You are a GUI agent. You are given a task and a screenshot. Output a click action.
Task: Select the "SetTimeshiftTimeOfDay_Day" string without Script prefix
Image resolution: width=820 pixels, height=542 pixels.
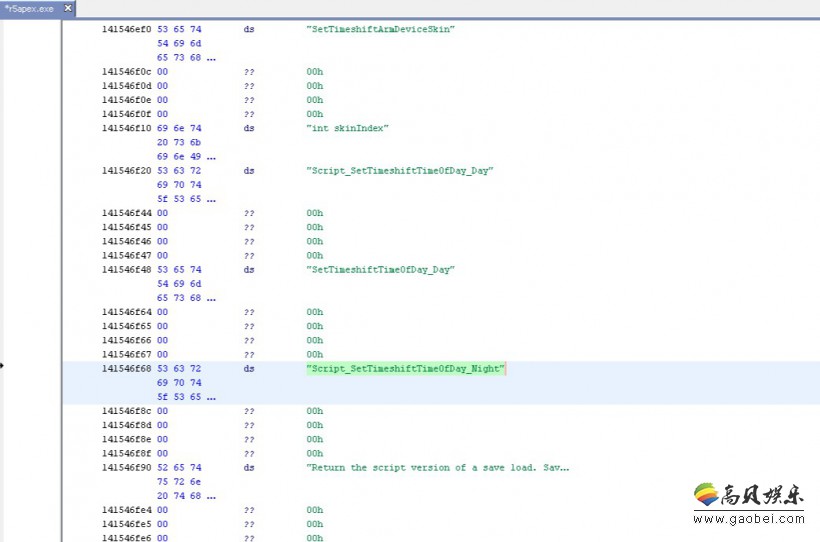click(380, 269)
